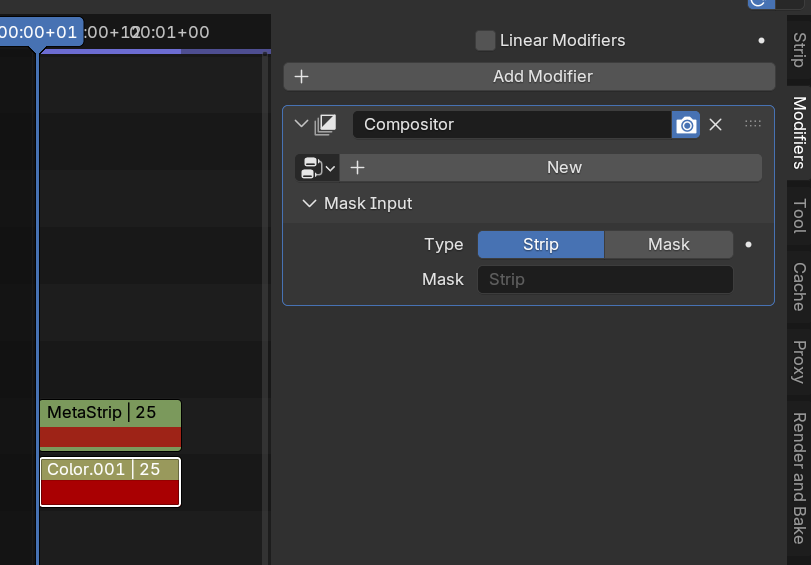Click the Compositor modifier type icon

pyautogui.click(x=325, y=125)
